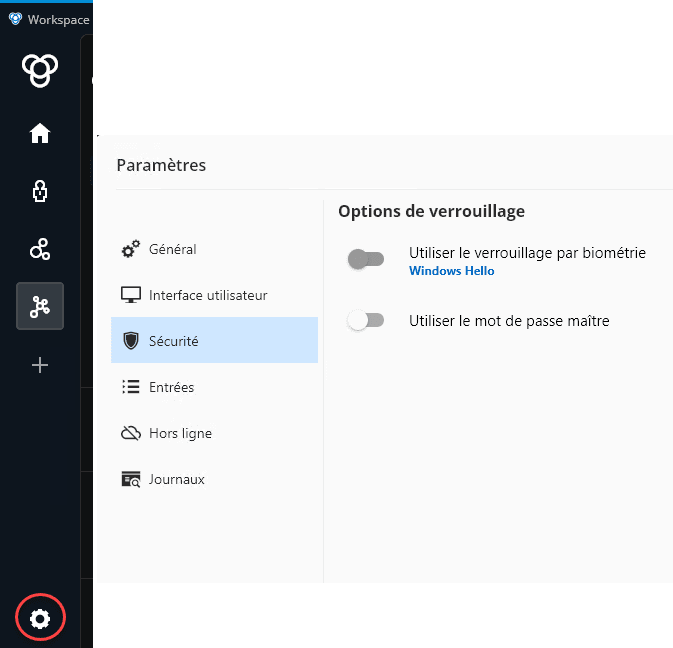Click the Windows Hello link
Screen dimensions: 673x648
pyautogui.click(x=451, y=271)
